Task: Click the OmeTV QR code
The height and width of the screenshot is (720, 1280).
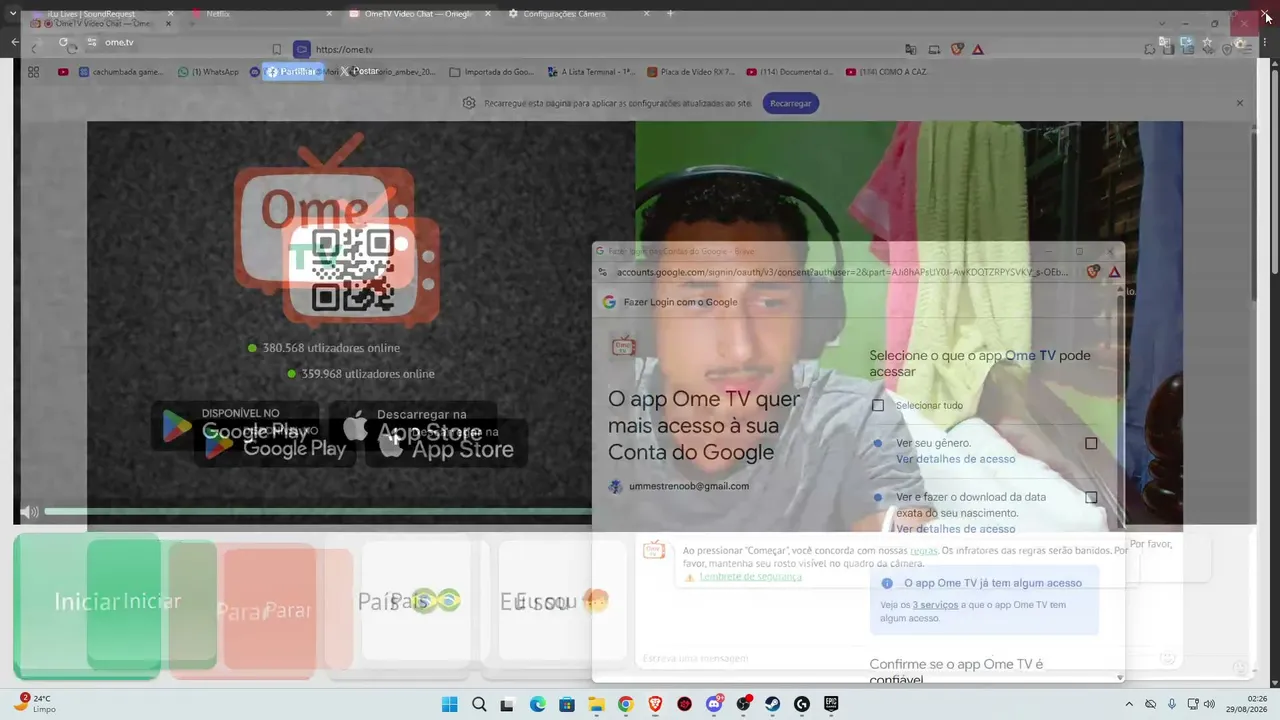Action: [x=352, y=270]
